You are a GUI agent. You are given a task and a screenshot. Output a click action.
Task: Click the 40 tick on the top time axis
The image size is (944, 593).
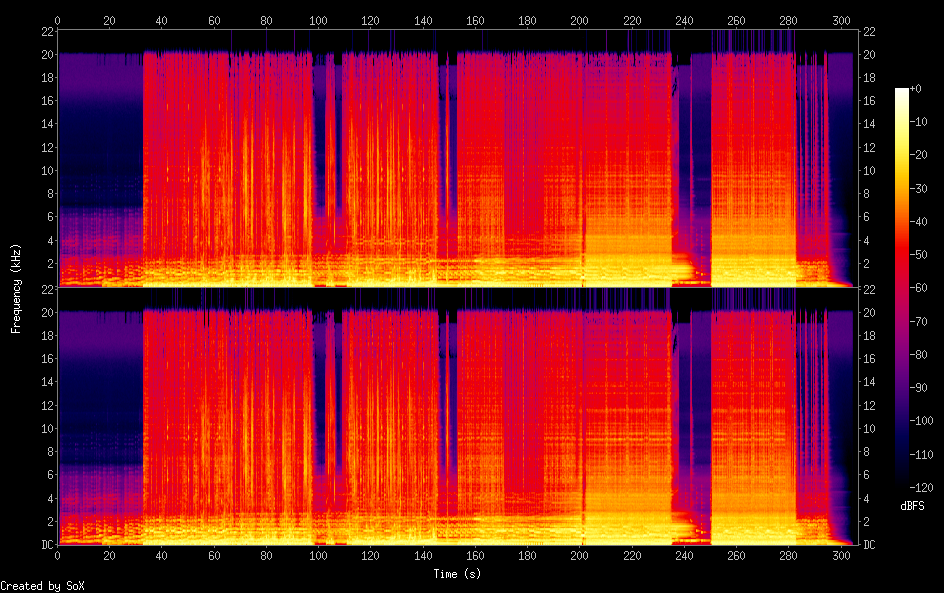click(162, 19)
